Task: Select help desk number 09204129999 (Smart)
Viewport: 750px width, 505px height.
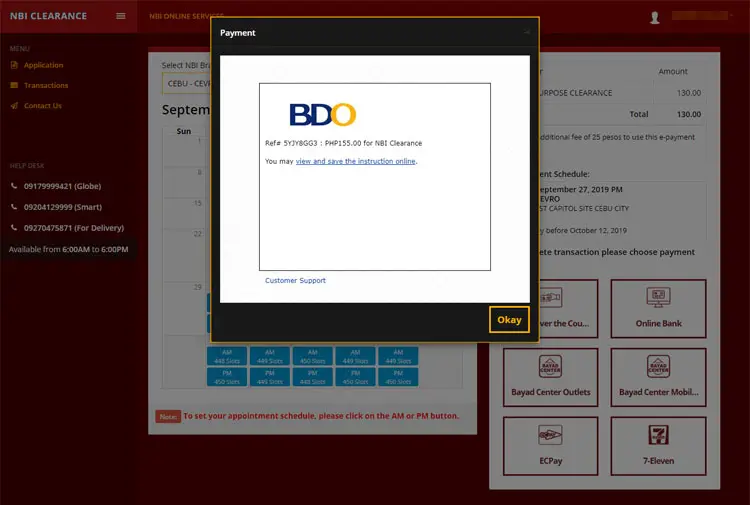Action: tap(63, 207)
